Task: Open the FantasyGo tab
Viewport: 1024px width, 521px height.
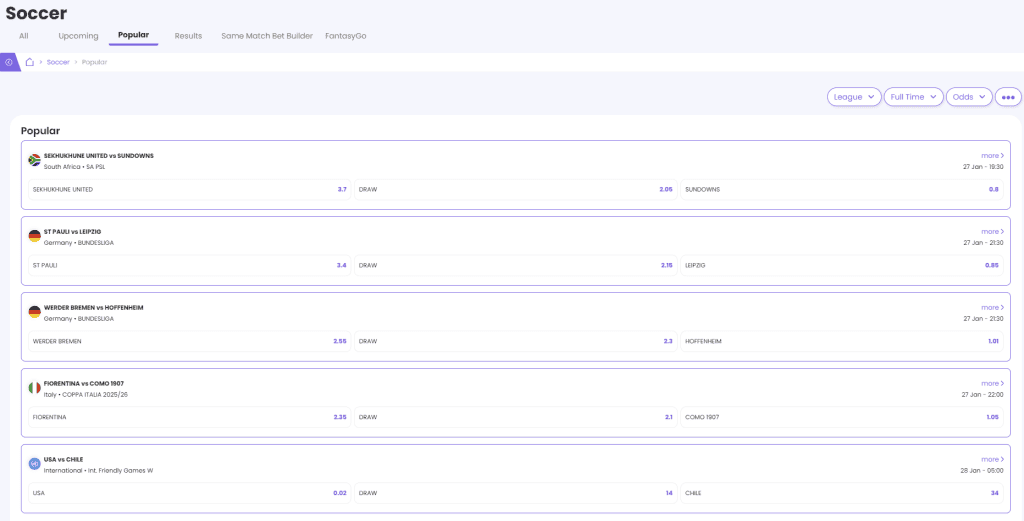Action: tap(345, 36)
